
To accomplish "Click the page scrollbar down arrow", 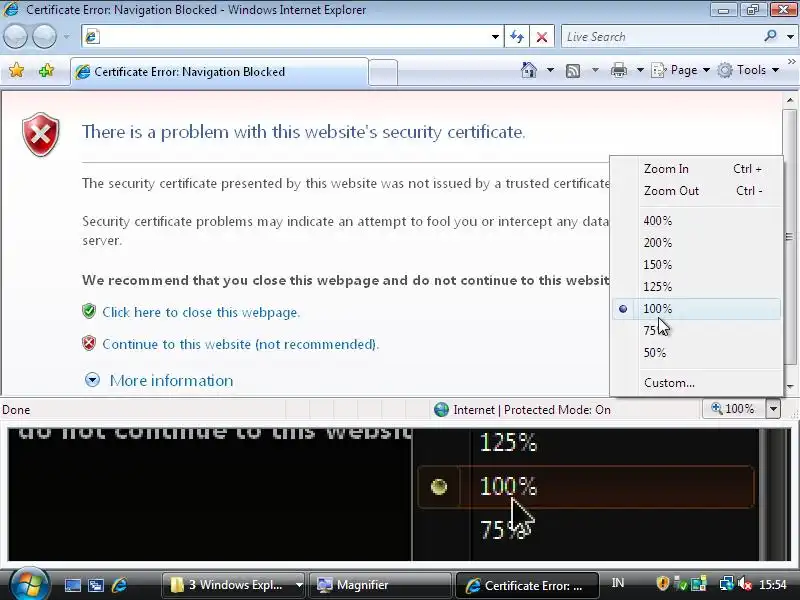I will click(x=790, y=387).
